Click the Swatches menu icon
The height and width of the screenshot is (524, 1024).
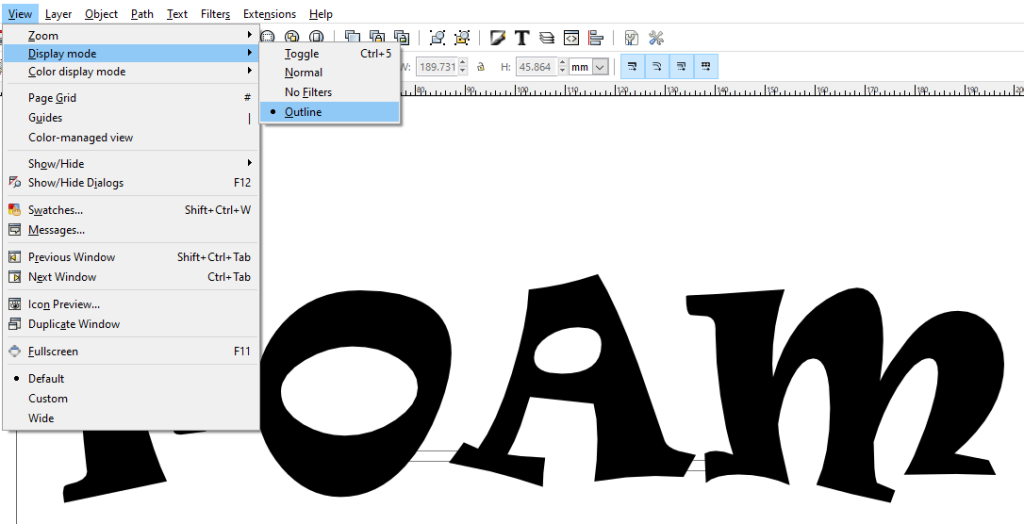(x=14, y=210)
